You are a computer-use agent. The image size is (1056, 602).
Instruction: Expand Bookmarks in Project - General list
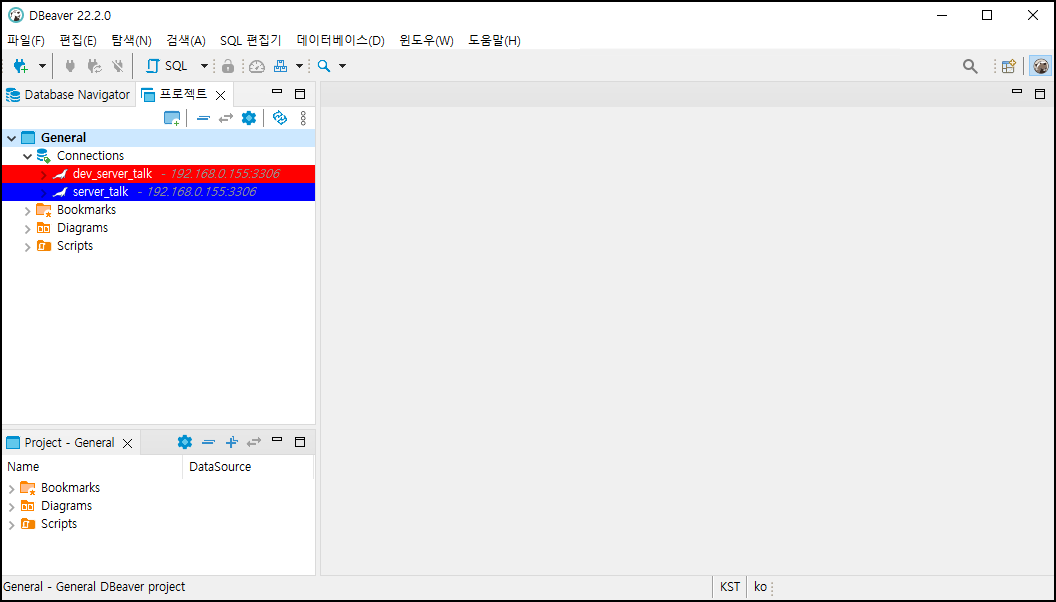tap(11, 489)
